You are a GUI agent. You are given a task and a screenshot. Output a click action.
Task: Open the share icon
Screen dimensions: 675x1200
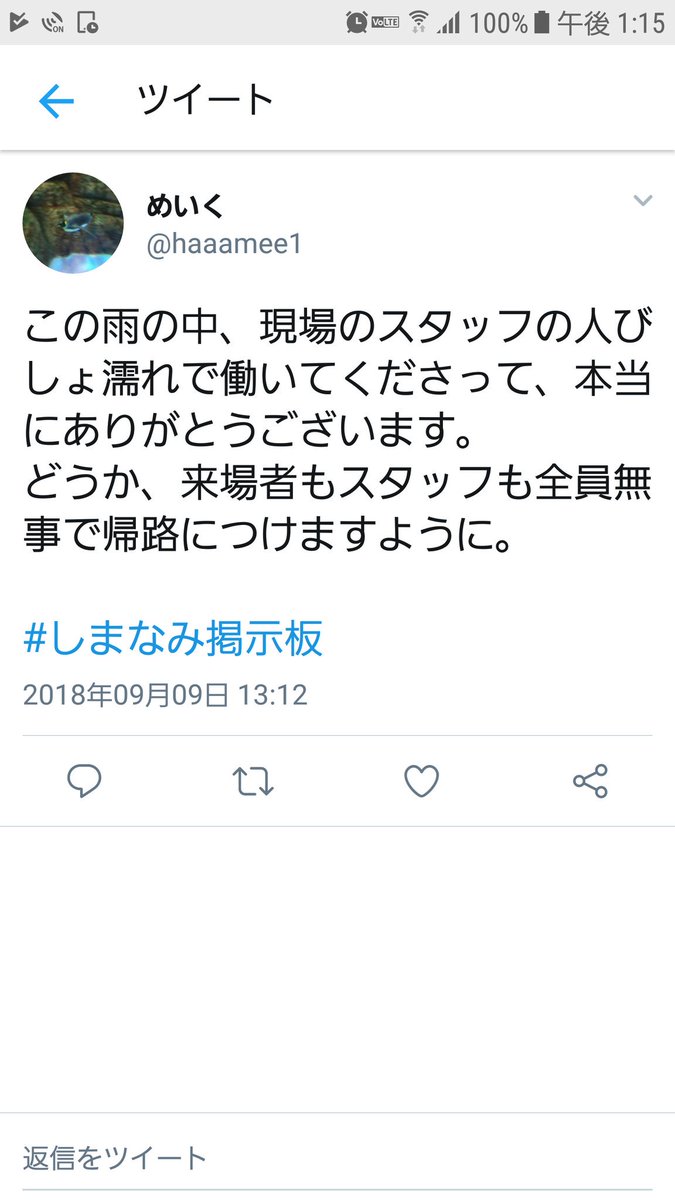[590, 782]
